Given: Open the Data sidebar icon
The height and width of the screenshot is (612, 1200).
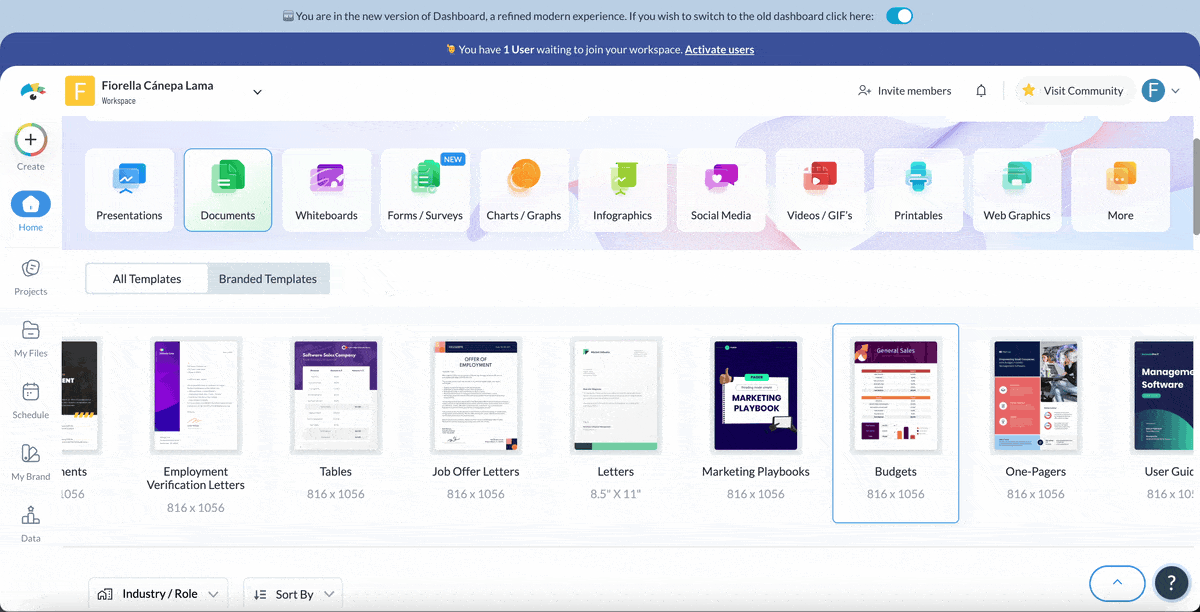Looking at the screenshot, I should coord(31,516).
